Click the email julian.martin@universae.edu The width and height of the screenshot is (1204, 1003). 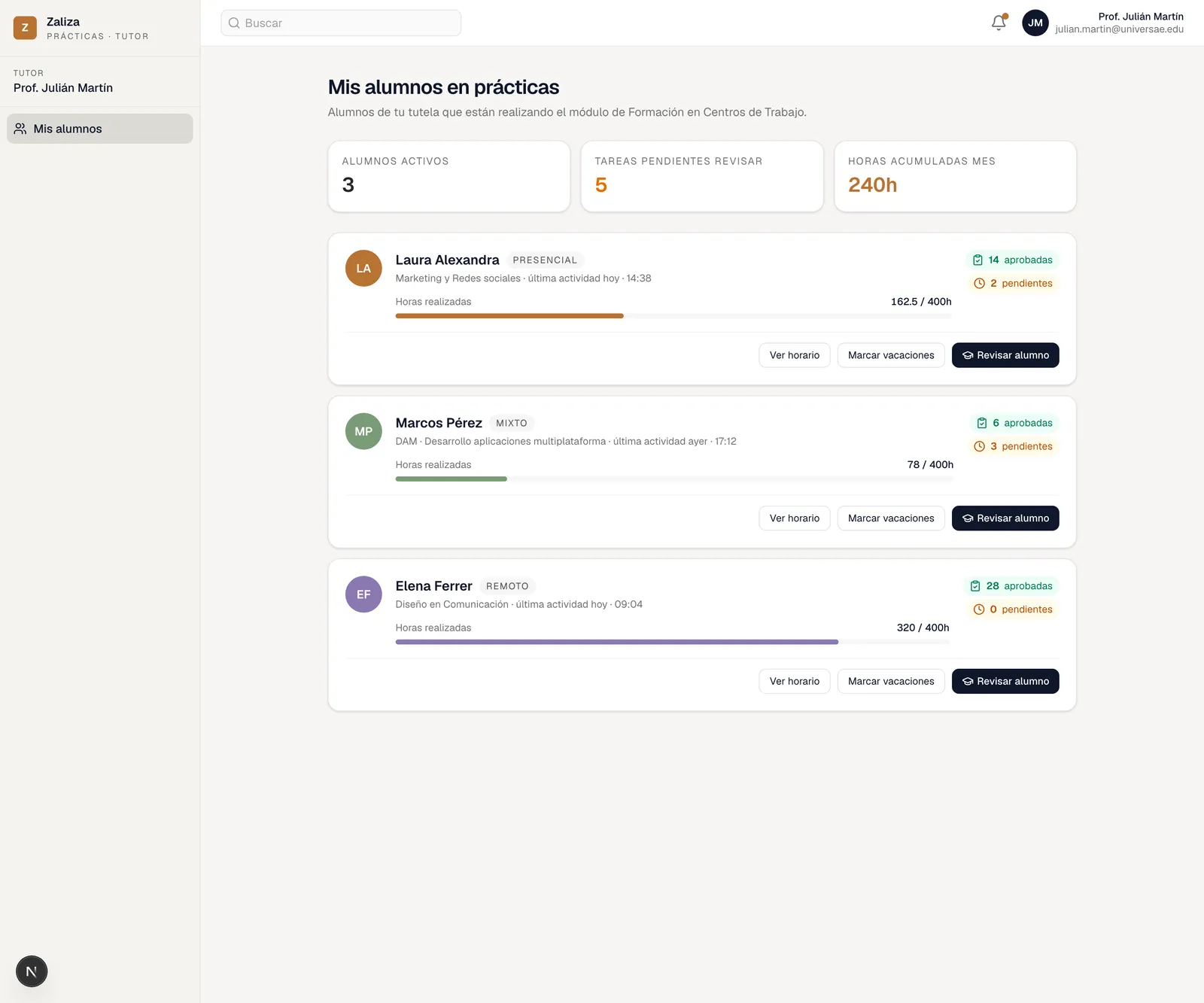pyautogui.click(x=1119, y=29)
